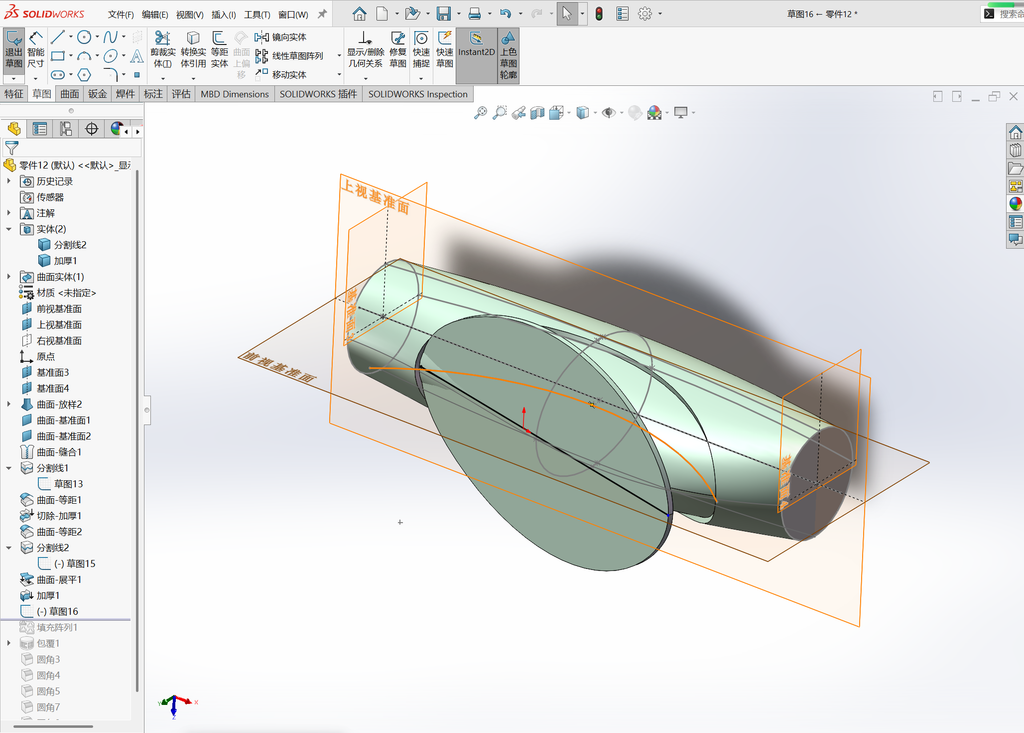
Task: Open the PropertyManager tab icon
Action: [40, 129]
